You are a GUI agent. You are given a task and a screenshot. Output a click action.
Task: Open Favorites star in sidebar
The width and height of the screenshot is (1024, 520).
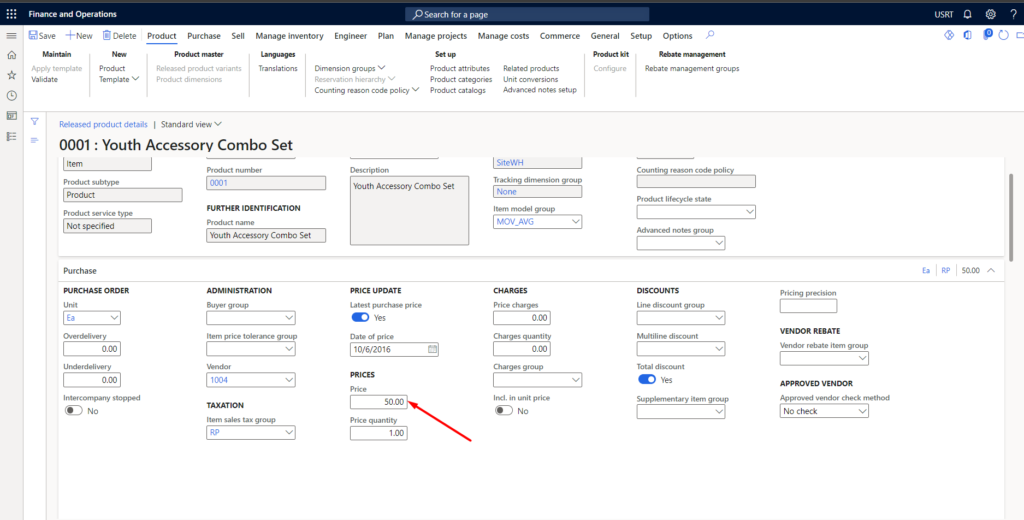click(11, 75)
